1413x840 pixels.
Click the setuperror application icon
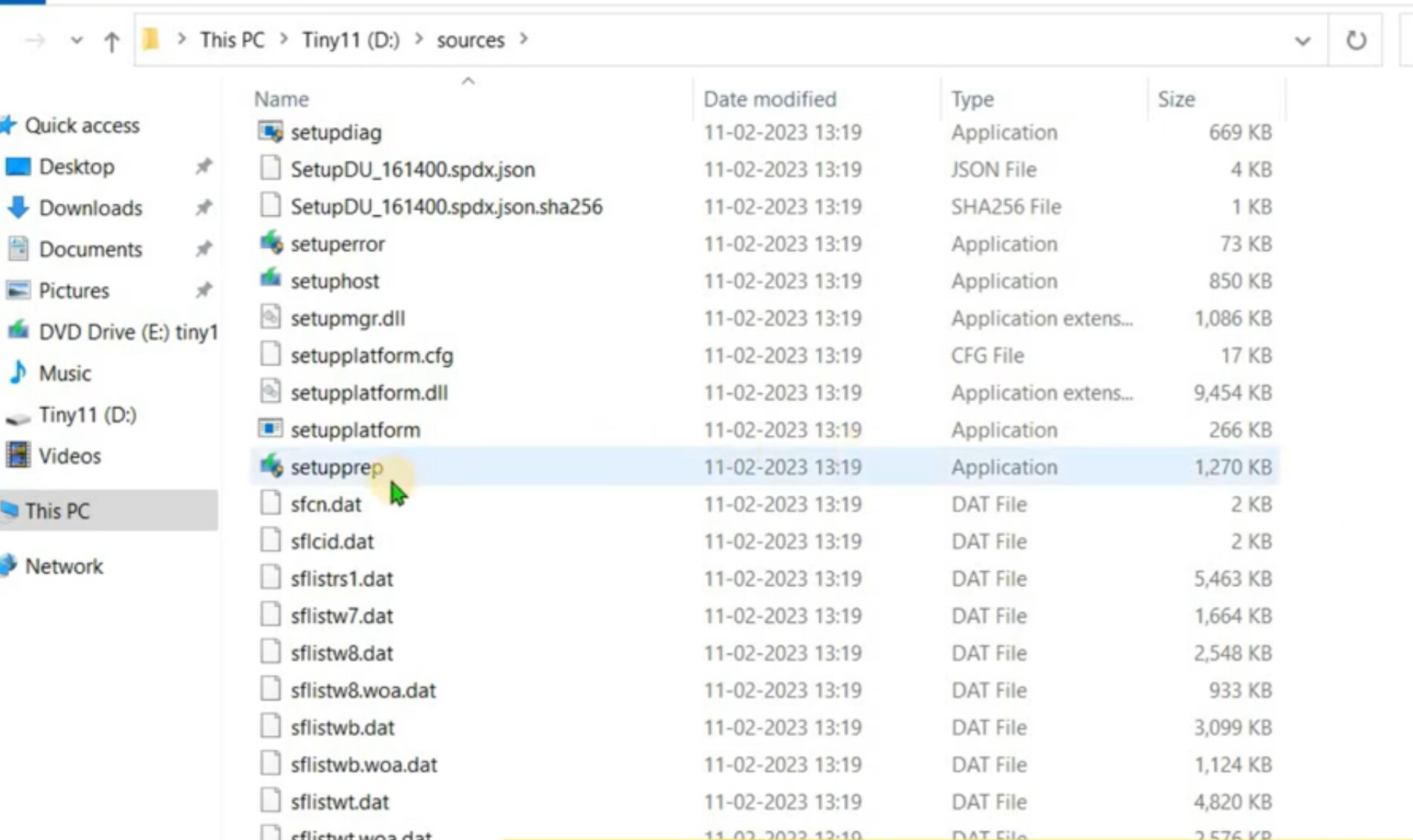[270, 243]
